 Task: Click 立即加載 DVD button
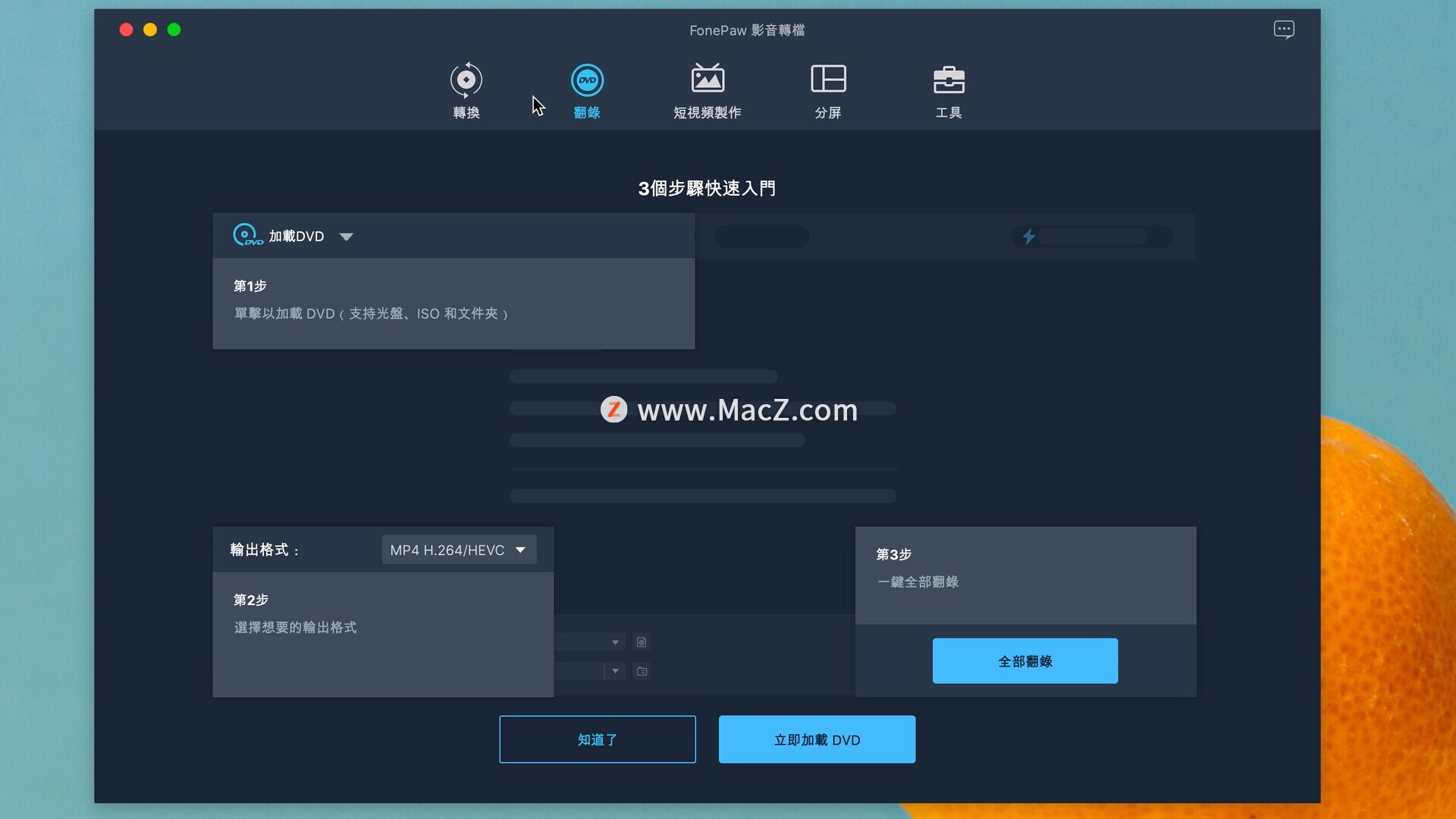[817, 739]
